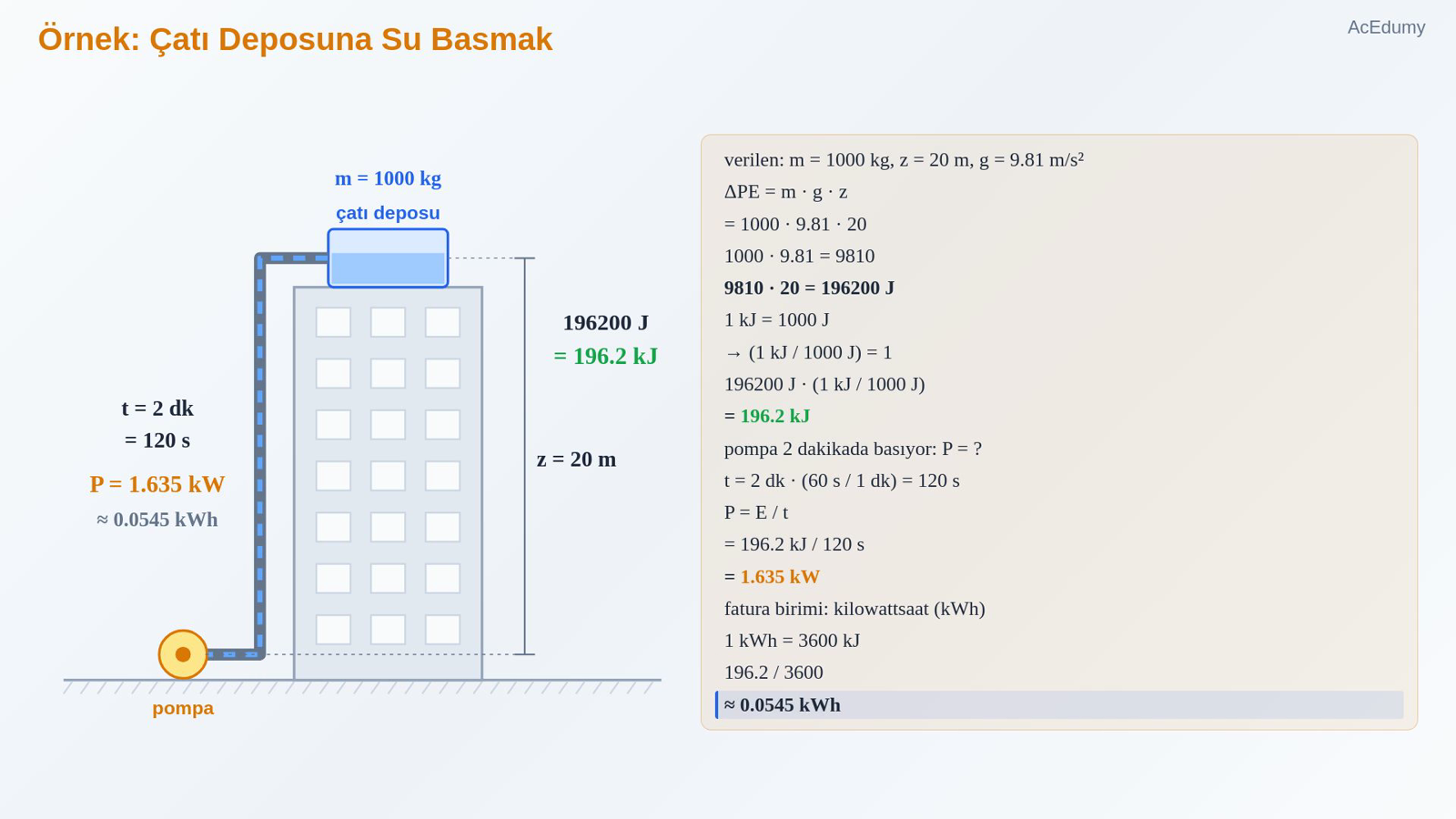The image size is (1456, 819).
Task: Click the highlighted '≈ 0.0545 kWh' result line
Action: 1059,705
